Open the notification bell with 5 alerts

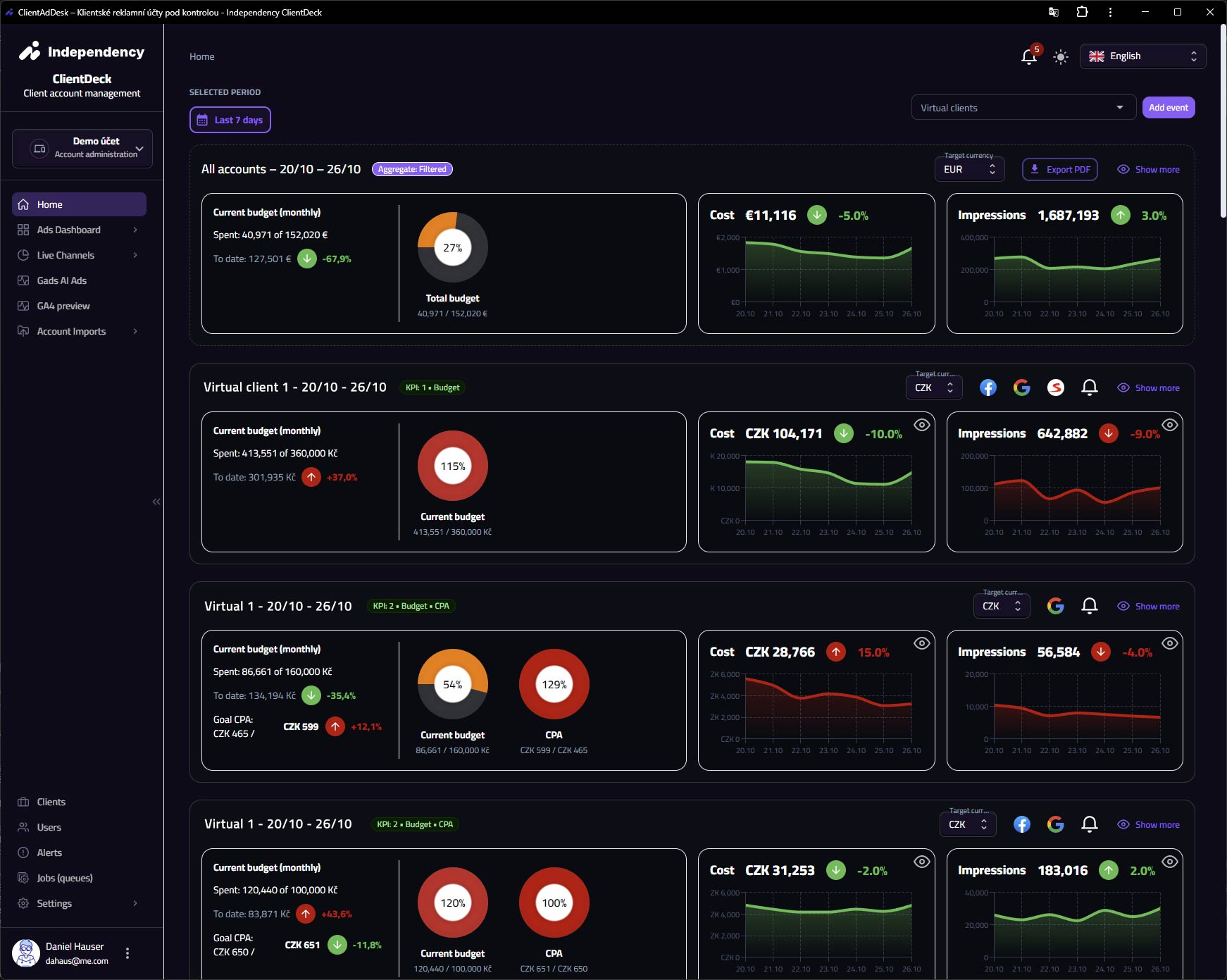tap(1029, 57)
